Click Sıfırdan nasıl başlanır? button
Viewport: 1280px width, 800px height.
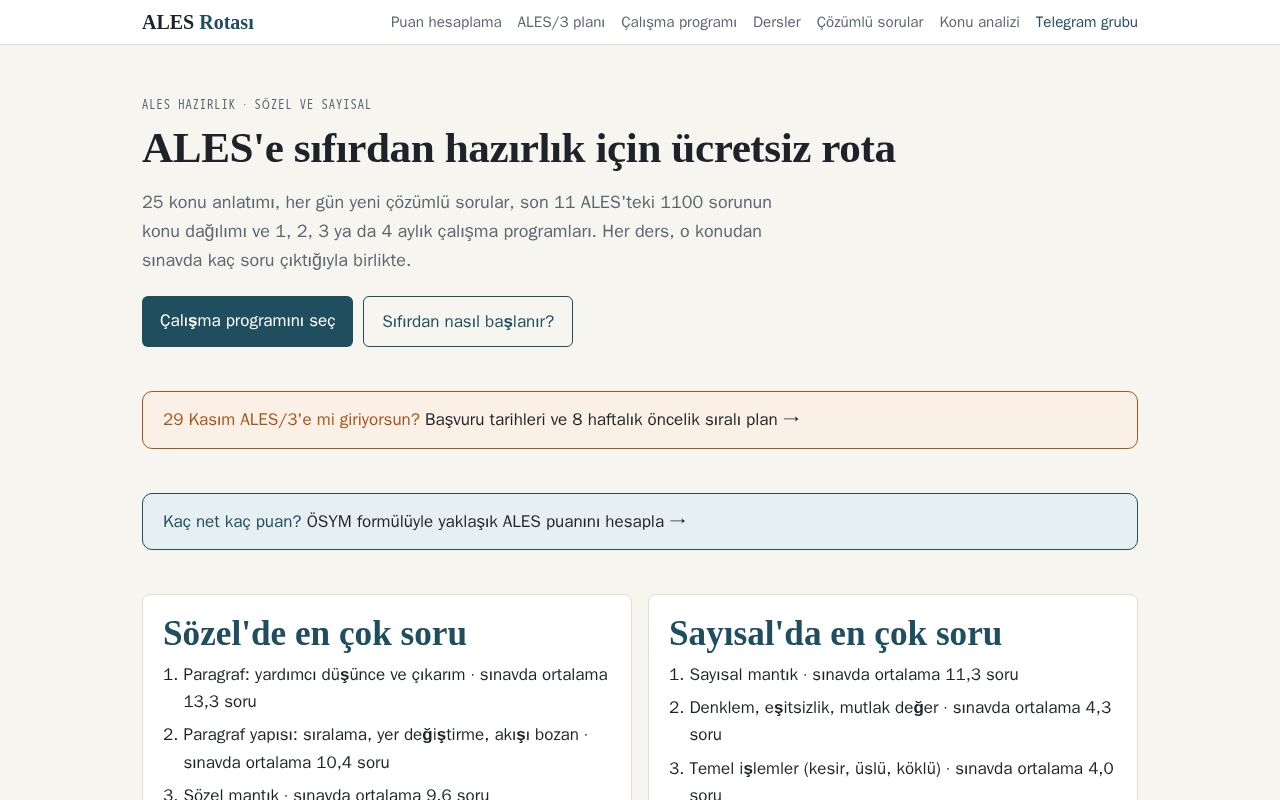point(468,321)
